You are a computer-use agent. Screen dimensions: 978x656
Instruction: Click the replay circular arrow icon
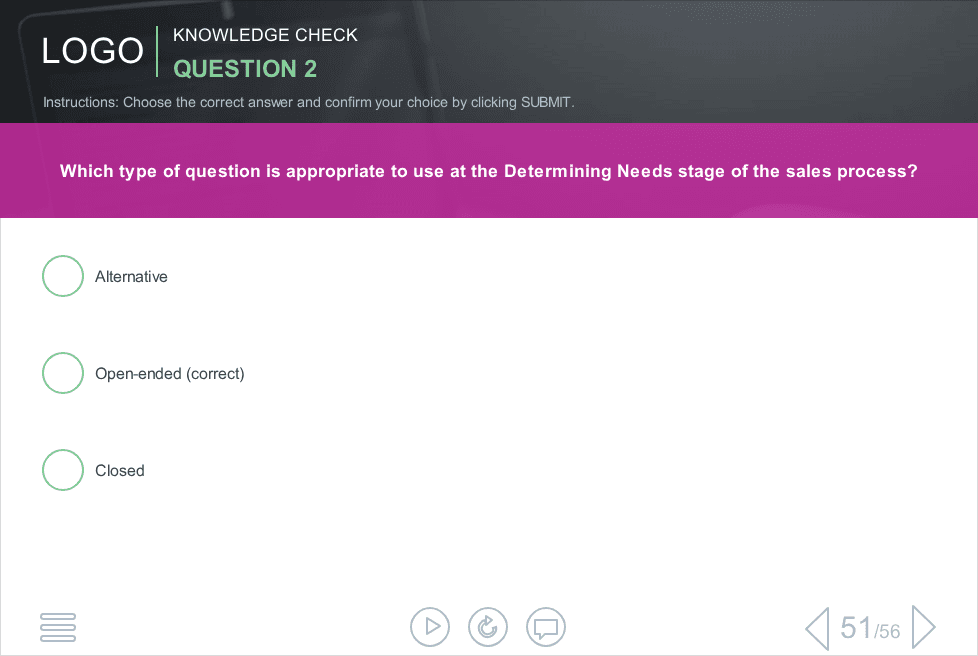pyautogui.click(x=488, y=627)
